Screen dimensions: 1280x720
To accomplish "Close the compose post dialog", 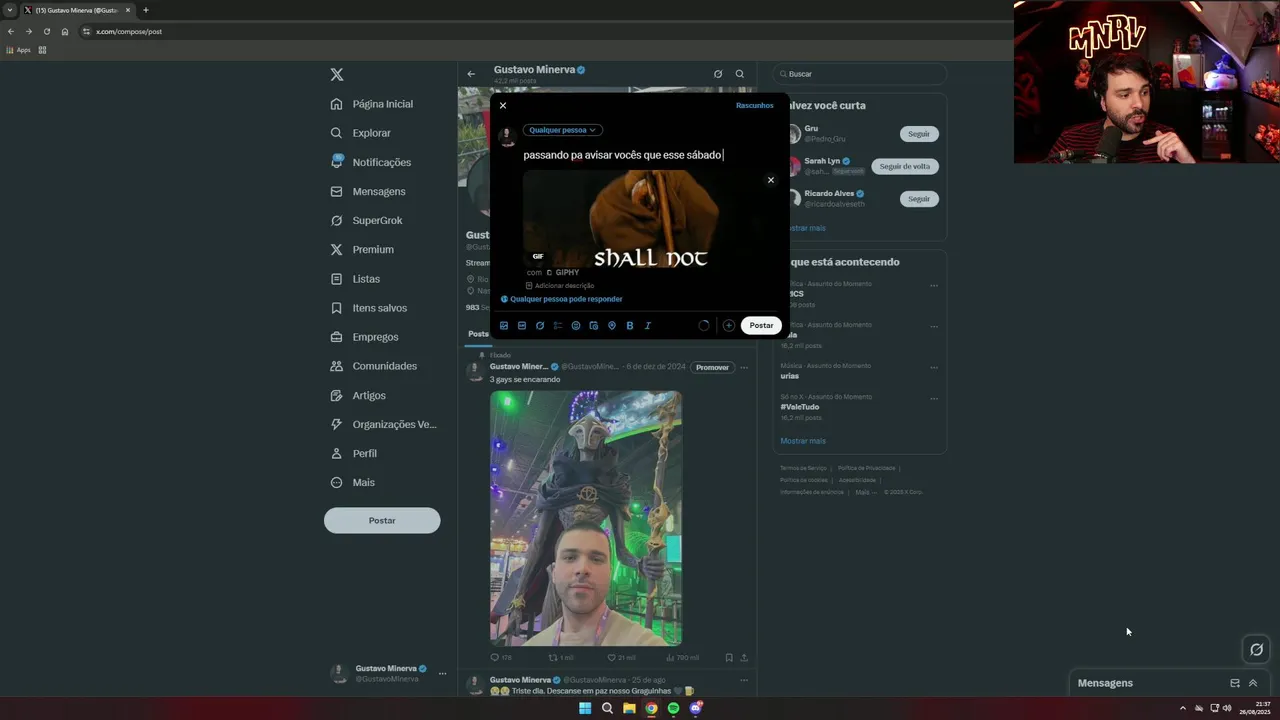I will pyautogui.click(x=503, y=105).
